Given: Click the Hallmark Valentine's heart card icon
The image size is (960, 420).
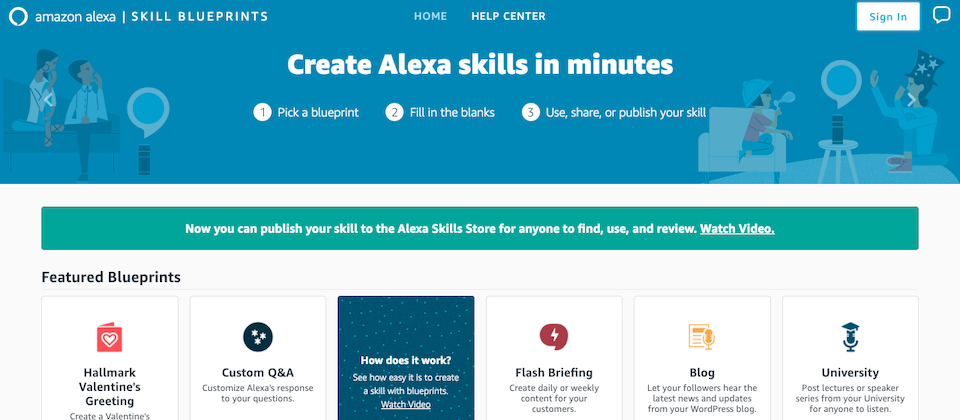Looking at the screenshot, I should point(110,337).
